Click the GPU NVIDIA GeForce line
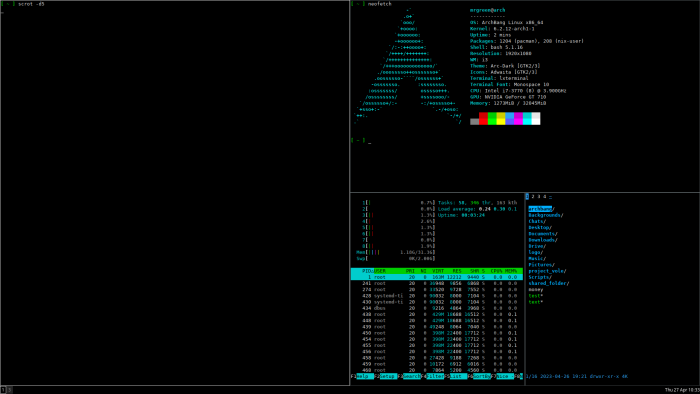 [508, 97]
